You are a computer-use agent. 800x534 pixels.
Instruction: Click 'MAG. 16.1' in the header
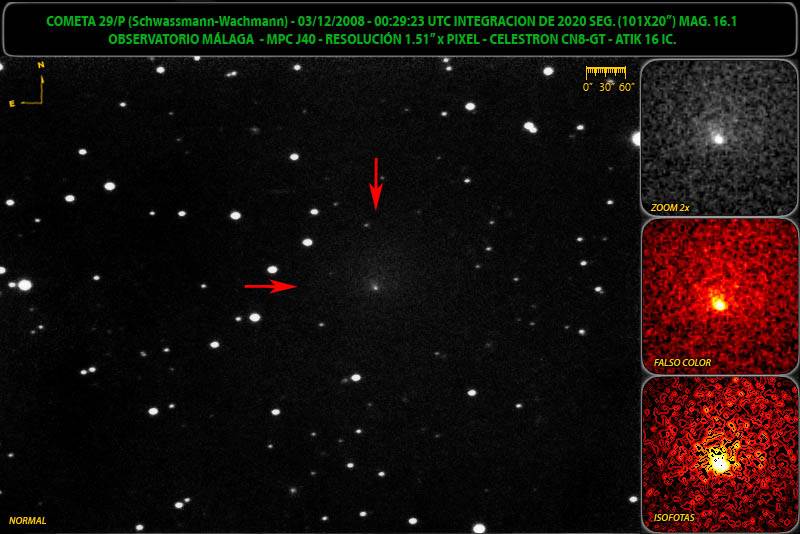tap(708, 21)
